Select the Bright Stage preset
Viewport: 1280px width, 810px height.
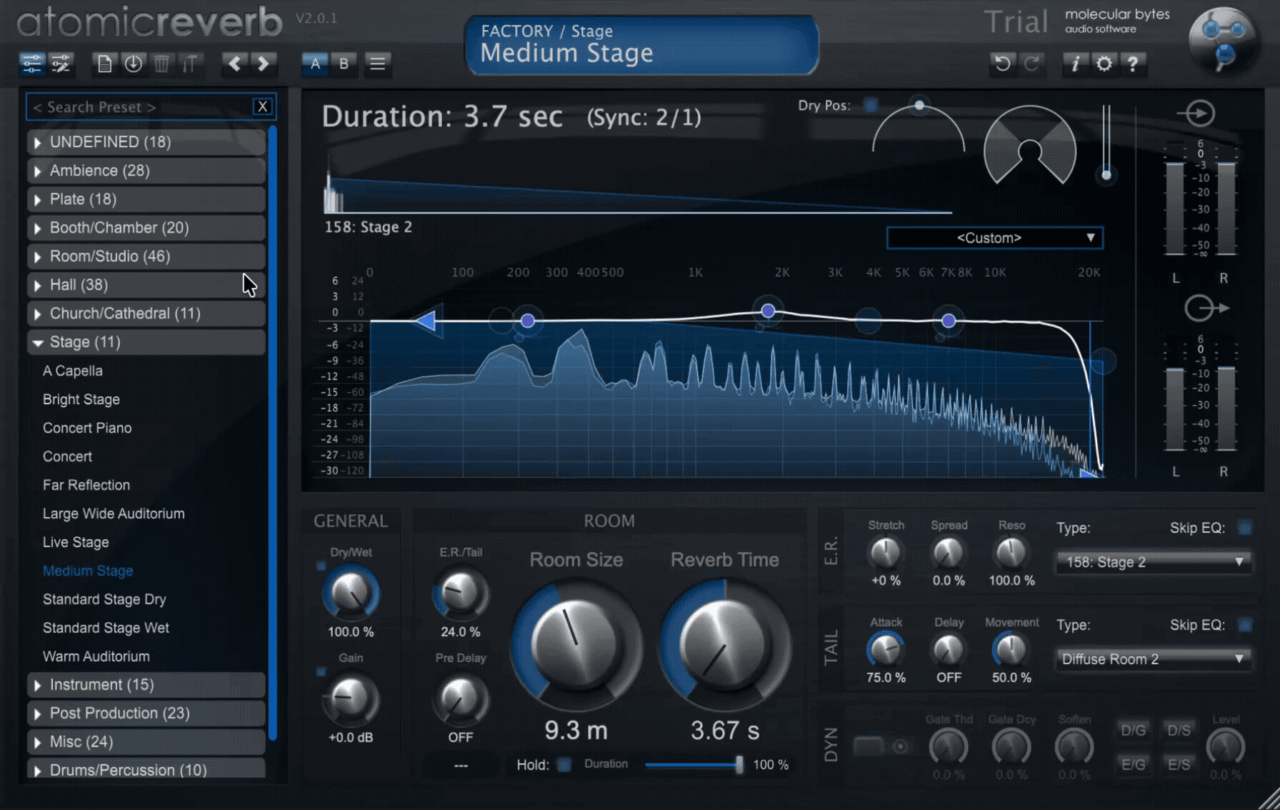(81, 399)
